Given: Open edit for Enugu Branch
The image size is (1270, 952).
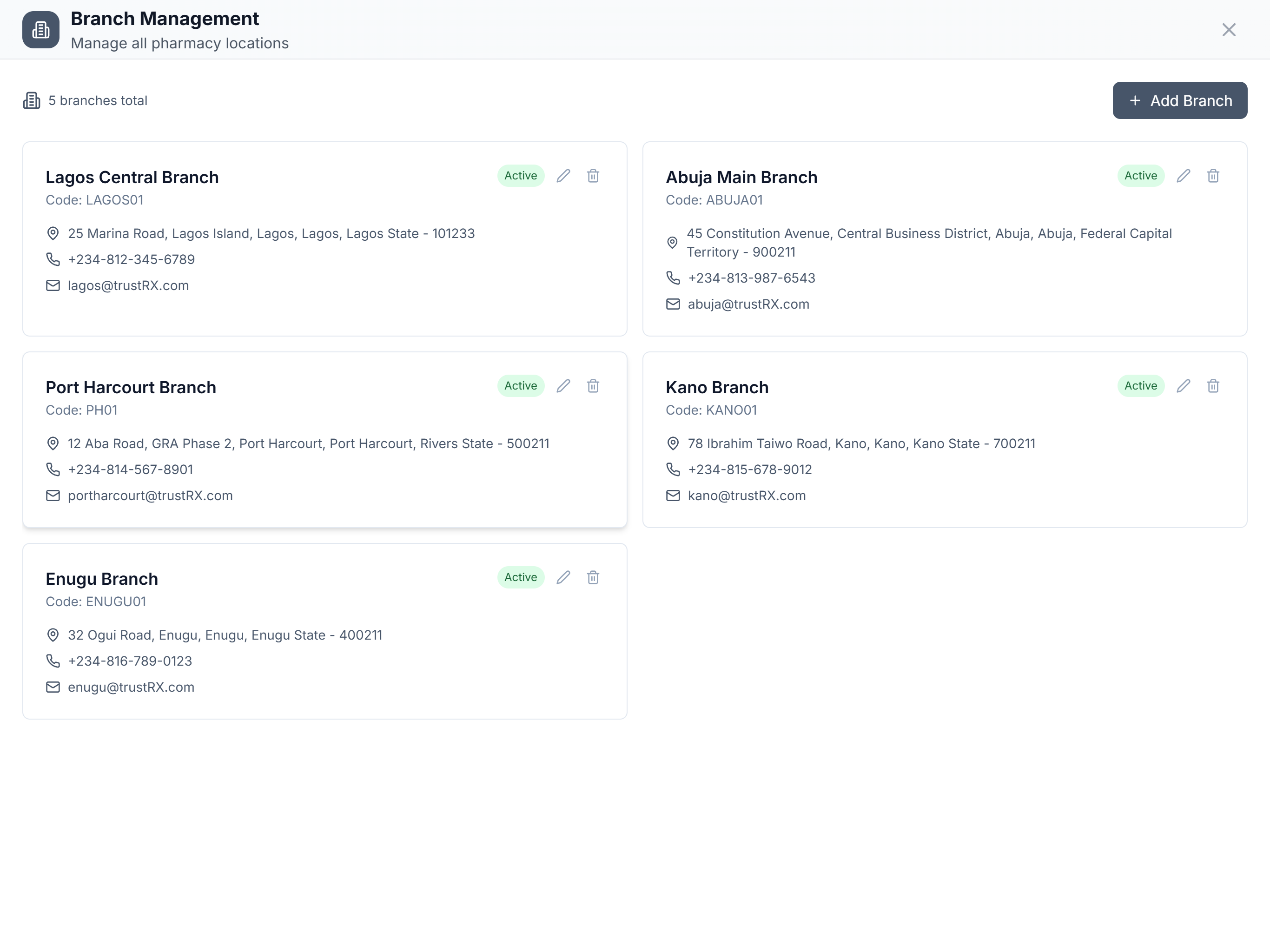Looking at the screenshot, I should pos(563,577).
